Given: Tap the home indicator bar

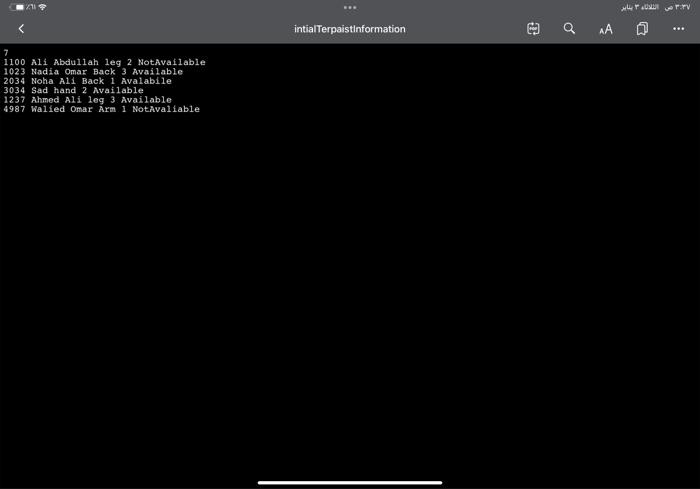Looking at the screenshot, I should click(x=350, y=483).
